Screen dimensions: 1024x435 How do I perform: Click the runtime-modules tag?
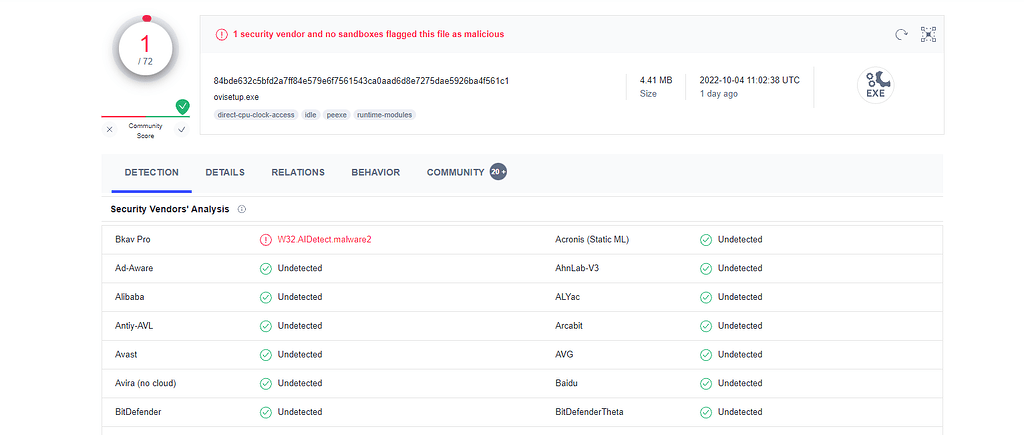pos(385,115)
